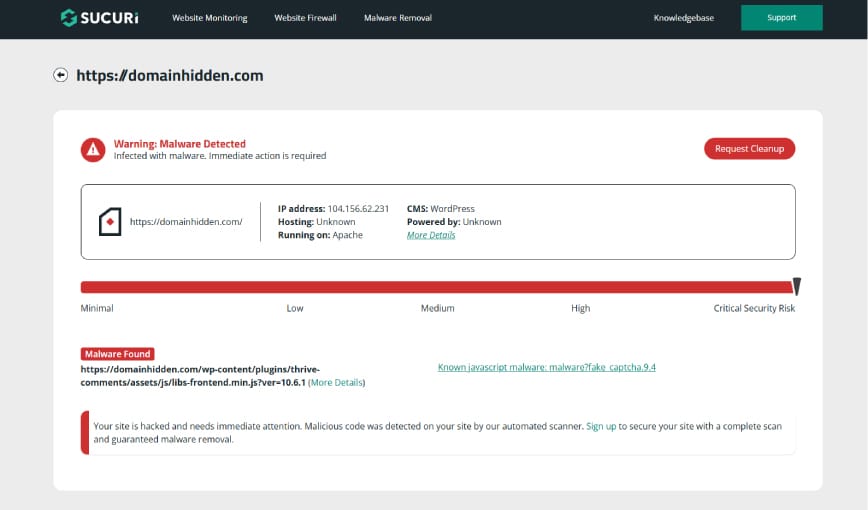The width and height of the screenshot is (868, 510).
Task: Click the Medium risk label
Action: click(x=437, y=308)
